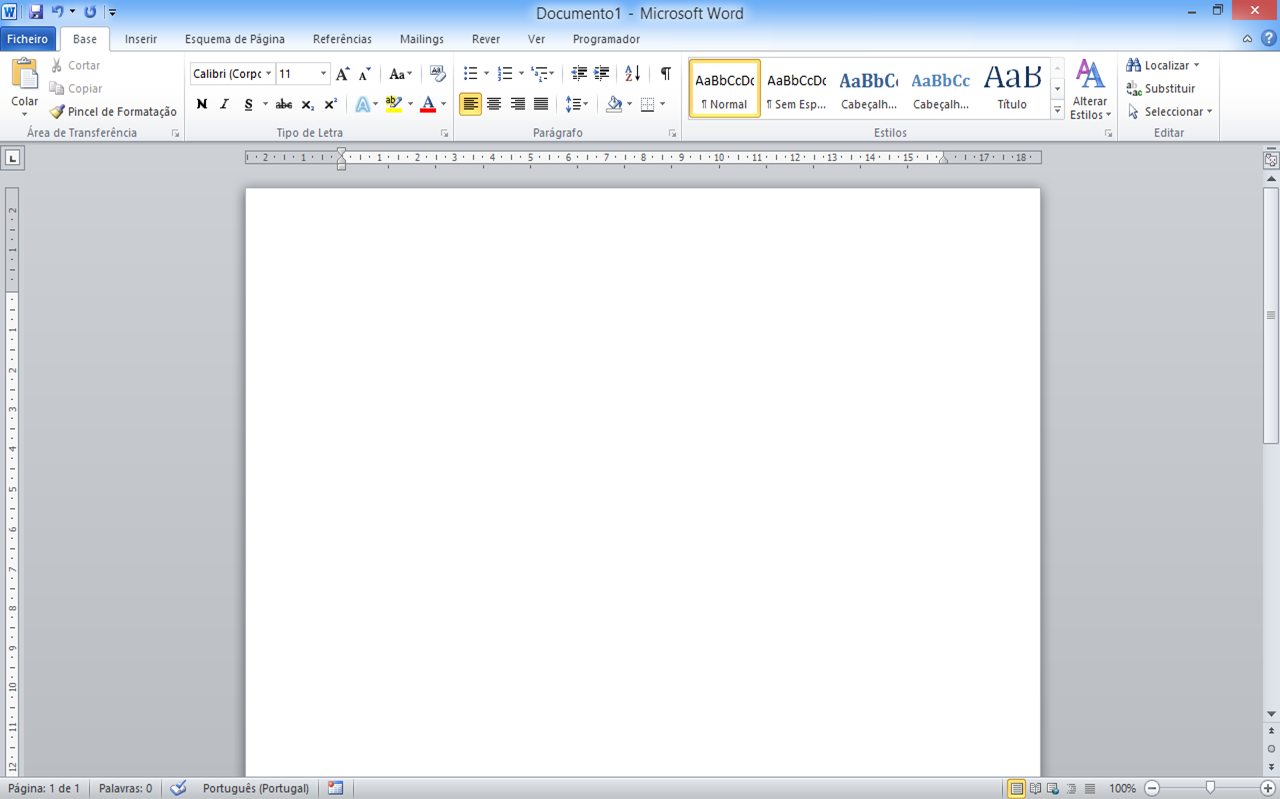Click Português (Portugal) language in status bar
Image resolution: width=1280 pixels, height=799 pixels.
(256, 788)
